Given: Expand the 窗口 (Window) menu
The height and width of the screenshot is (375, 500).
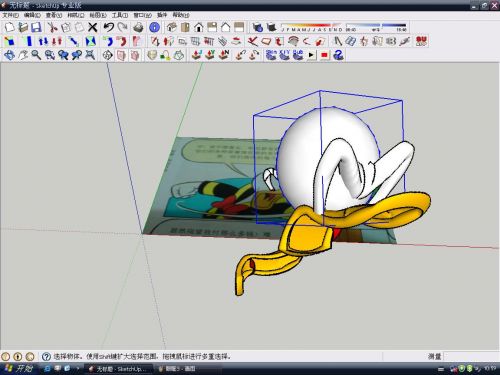Looking at the screenshot, I should point(143,15).
